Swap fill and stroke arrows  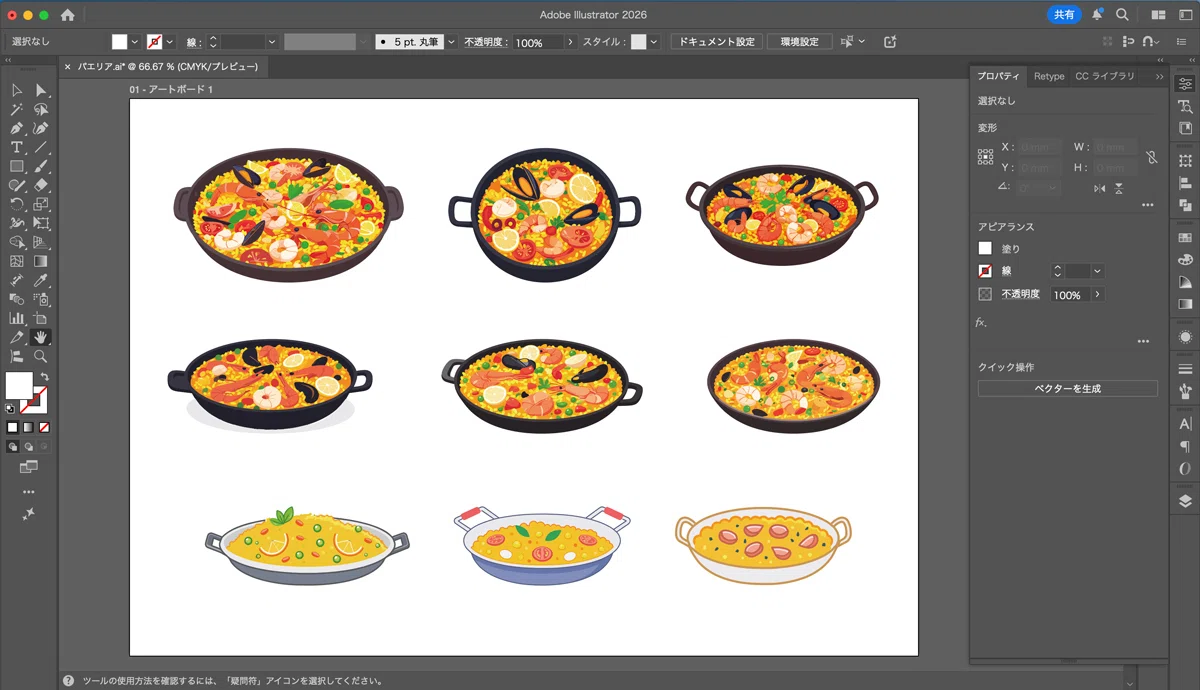point(44,377)
